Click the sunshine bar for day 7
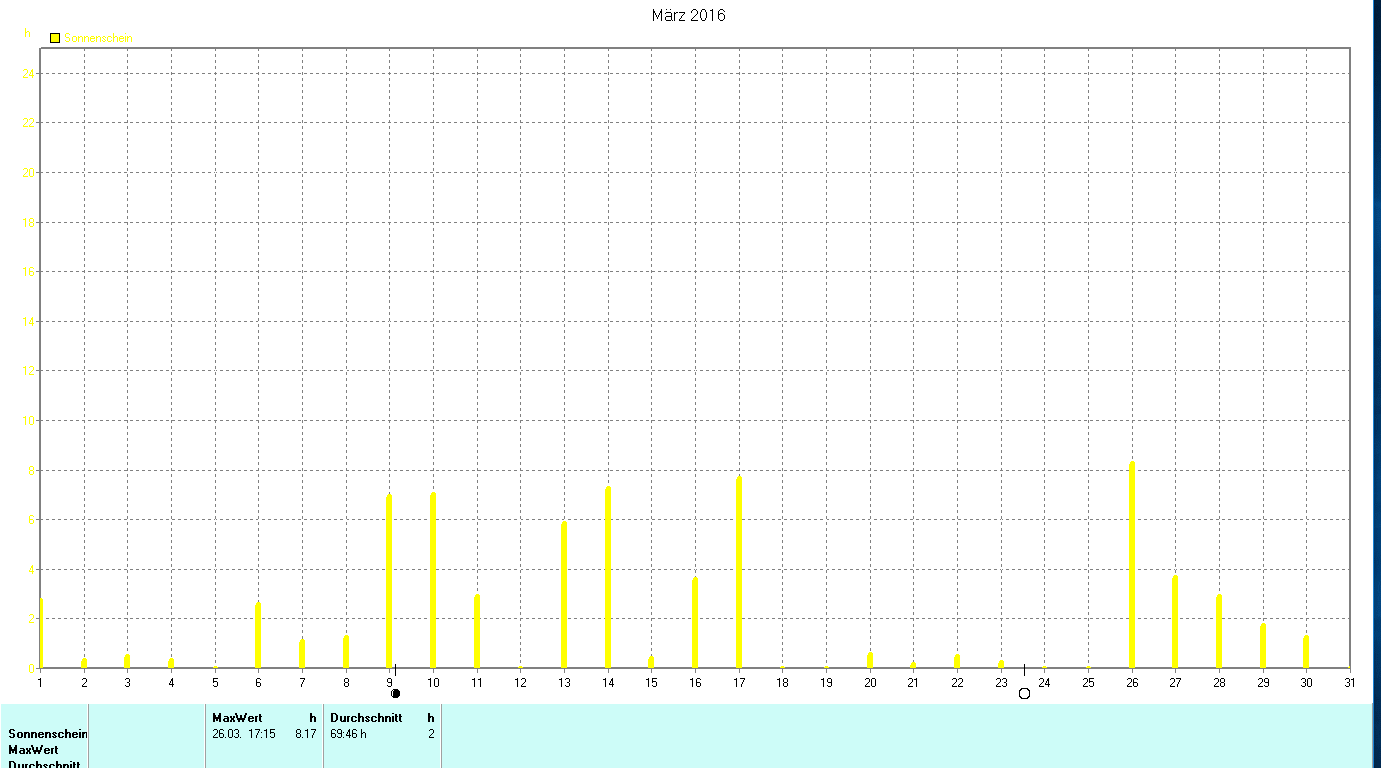 [302, 653]
